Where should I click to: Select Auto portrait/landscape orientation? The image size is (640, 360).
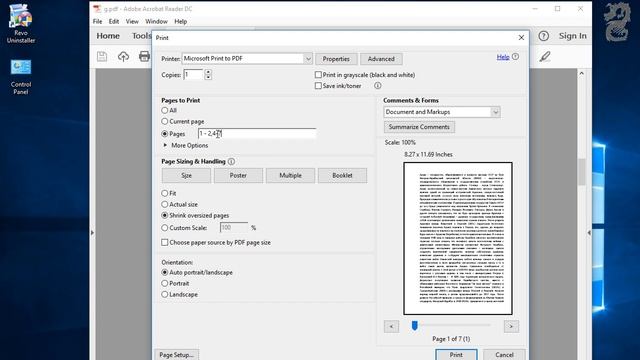point(164,272)
